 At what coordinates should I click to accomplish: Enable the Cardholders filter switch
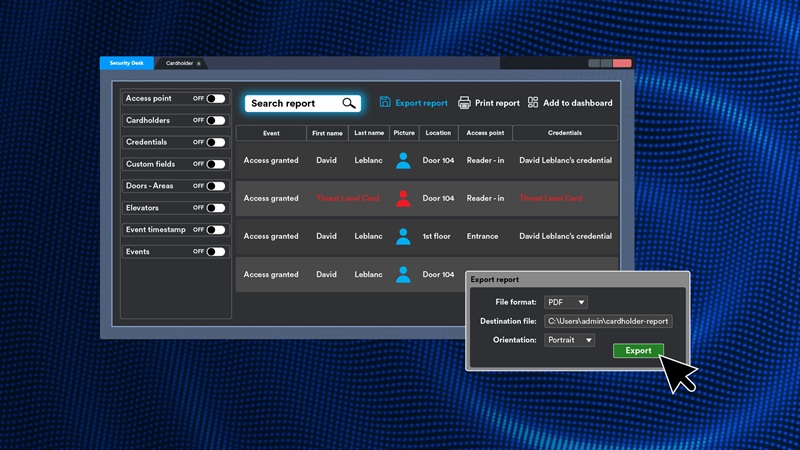click(215, 121)
